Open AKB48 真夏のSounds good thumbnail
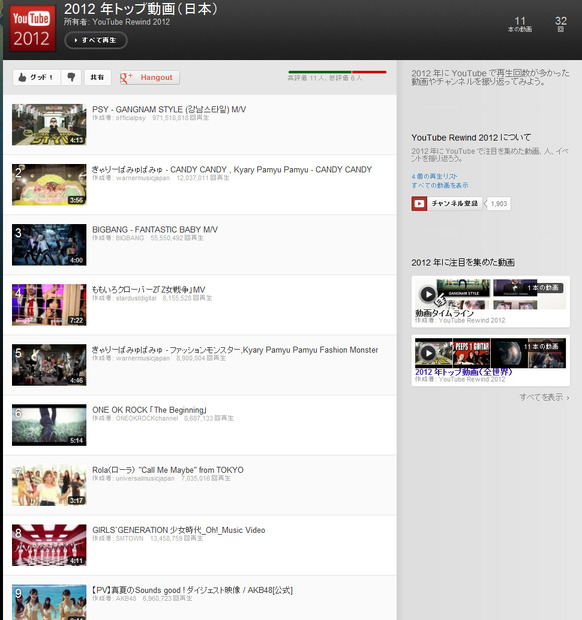 pyautogui.click(x=49, y=602)
